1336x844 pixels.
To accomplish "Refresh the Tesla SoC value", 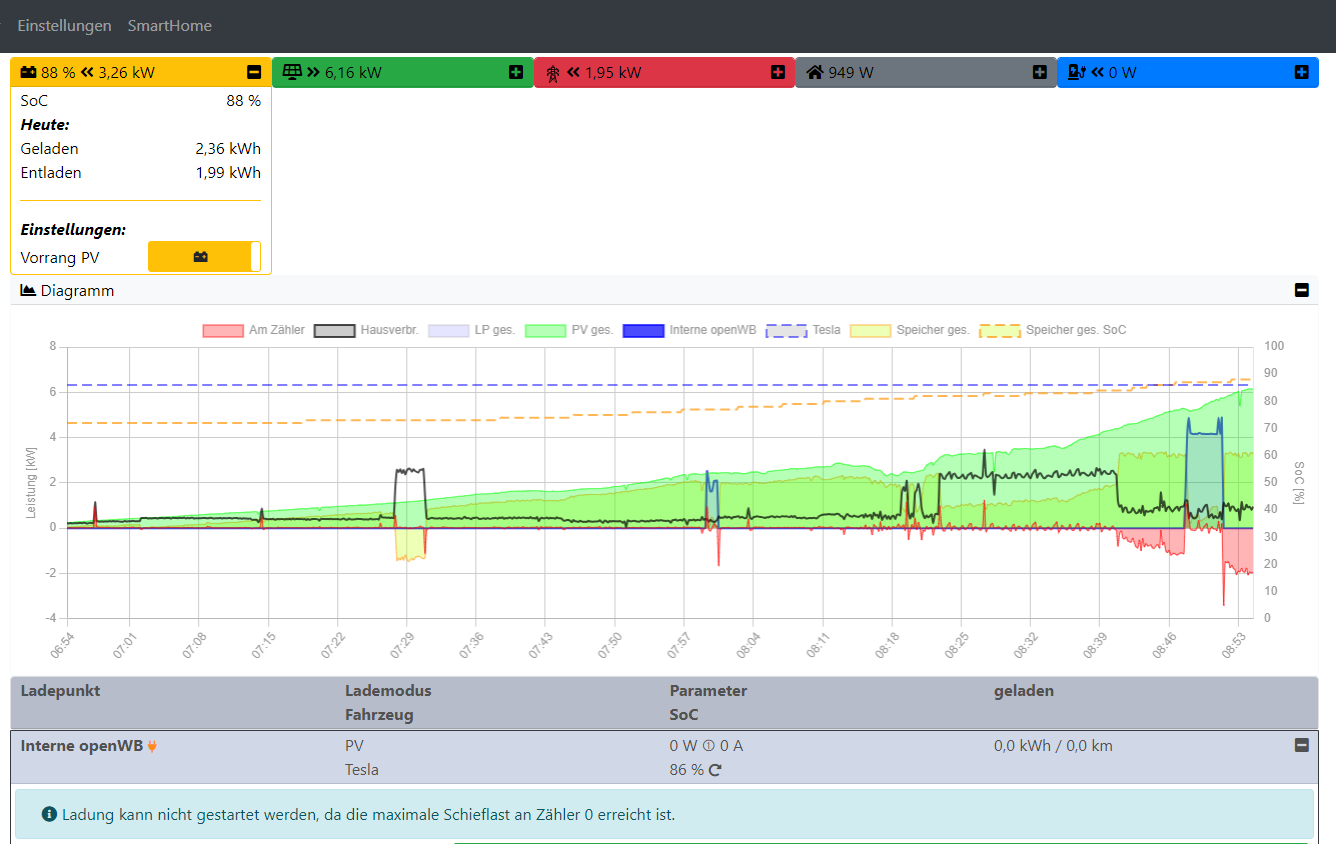I will tap(714, 770).
